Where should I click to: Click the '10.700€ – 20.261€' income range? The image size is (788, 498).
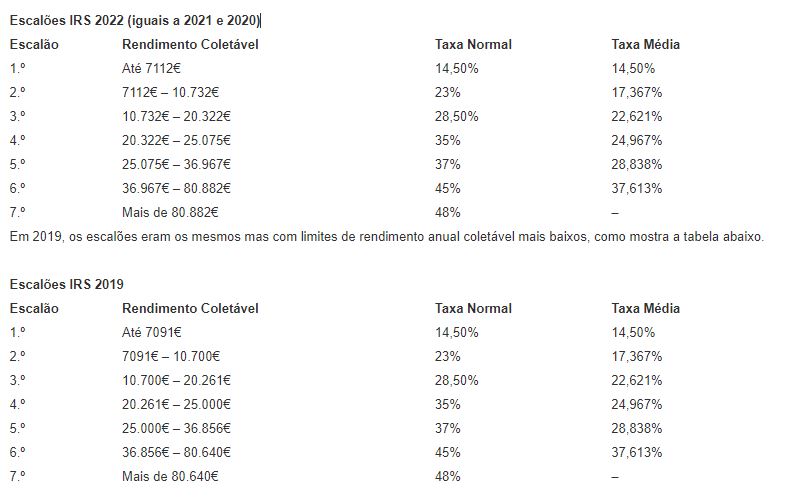click(x=176, y=380)
